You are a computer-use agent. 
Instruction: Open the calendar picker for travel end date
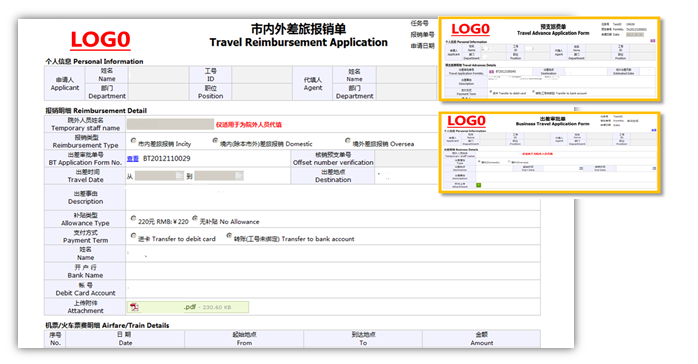(239, 176)
